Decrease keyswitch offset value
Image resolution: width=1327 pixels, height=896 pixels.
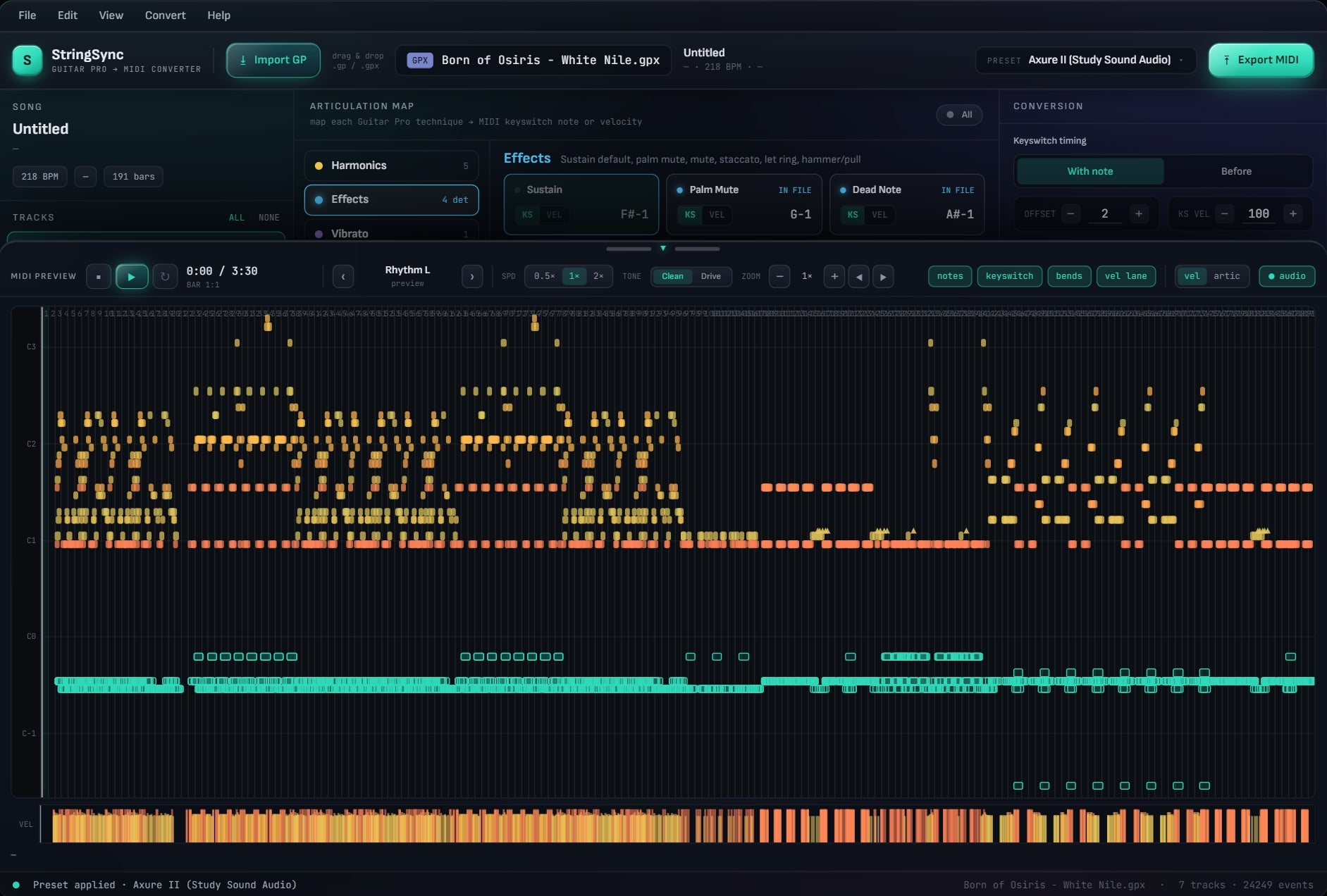point(1070,213)
